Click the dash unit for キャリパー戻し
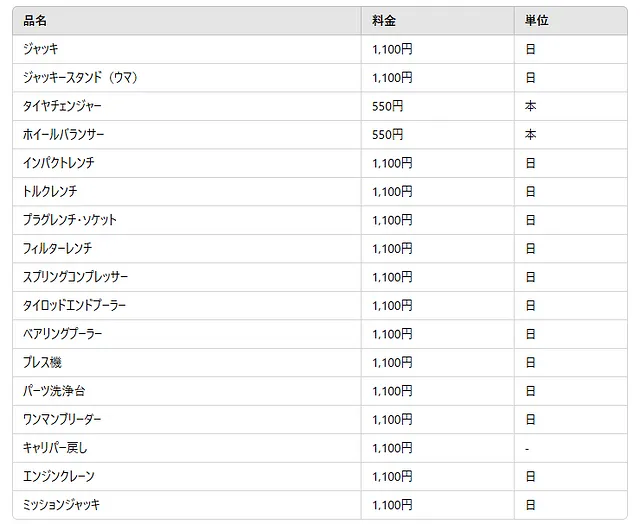 tap(527, 449)
